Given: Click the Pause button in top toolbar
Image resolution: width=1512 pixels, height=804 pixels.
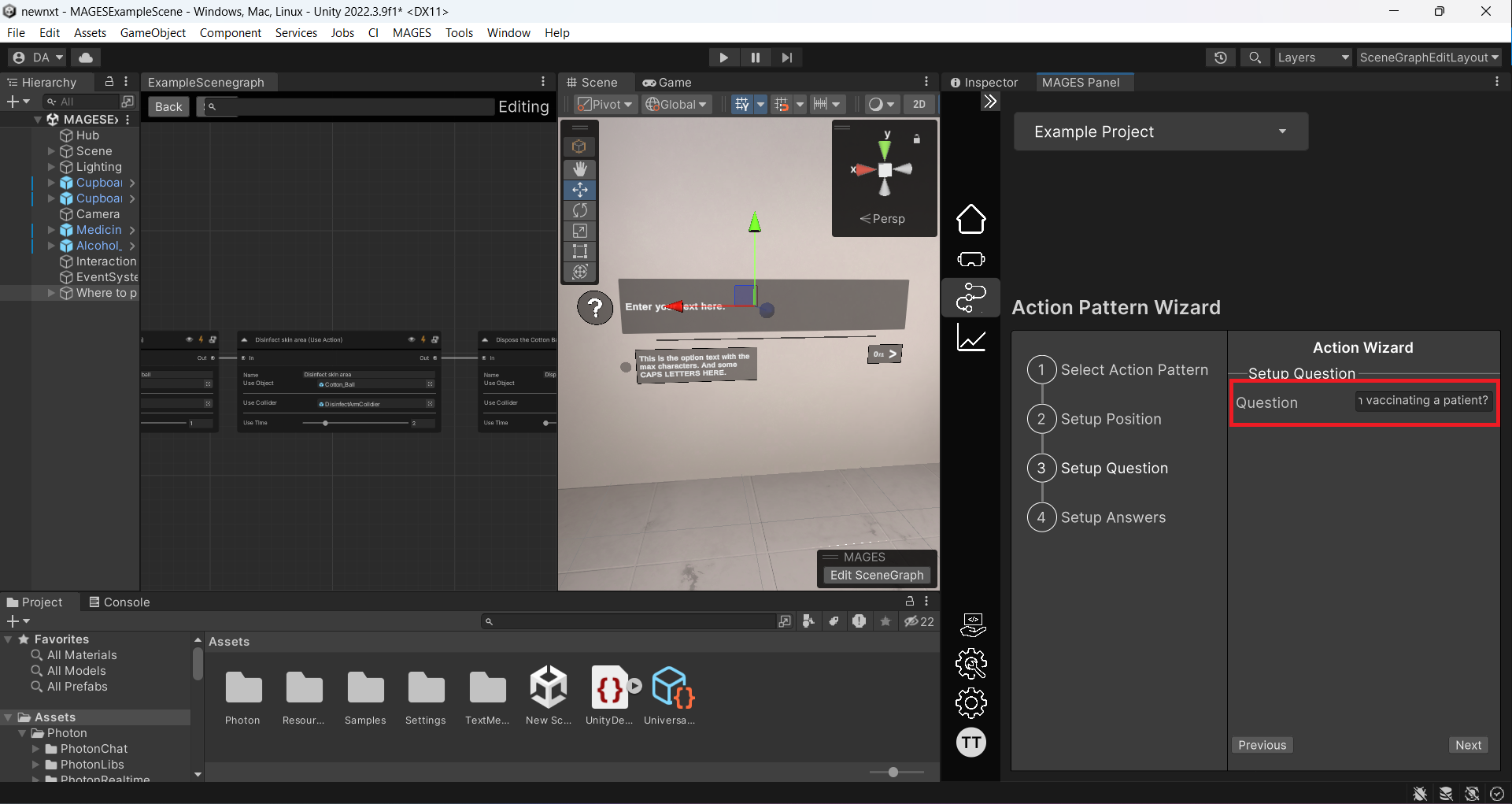Looking at the screenshot, I should (x=755, y=57).
